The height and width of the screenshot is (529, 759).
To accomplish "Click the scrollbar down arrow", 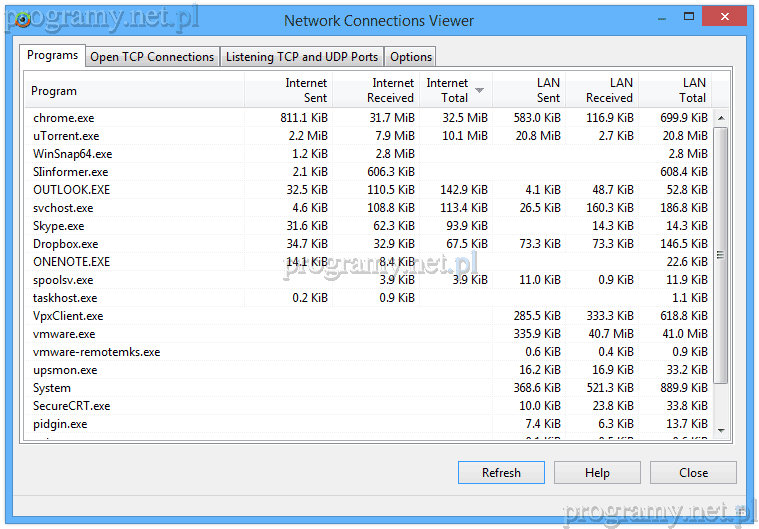I will [722, 429].
